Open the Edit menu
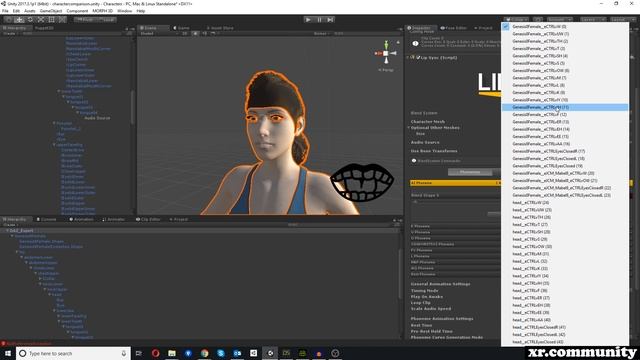This screenshot has width=640, height=360. point(16,11)
